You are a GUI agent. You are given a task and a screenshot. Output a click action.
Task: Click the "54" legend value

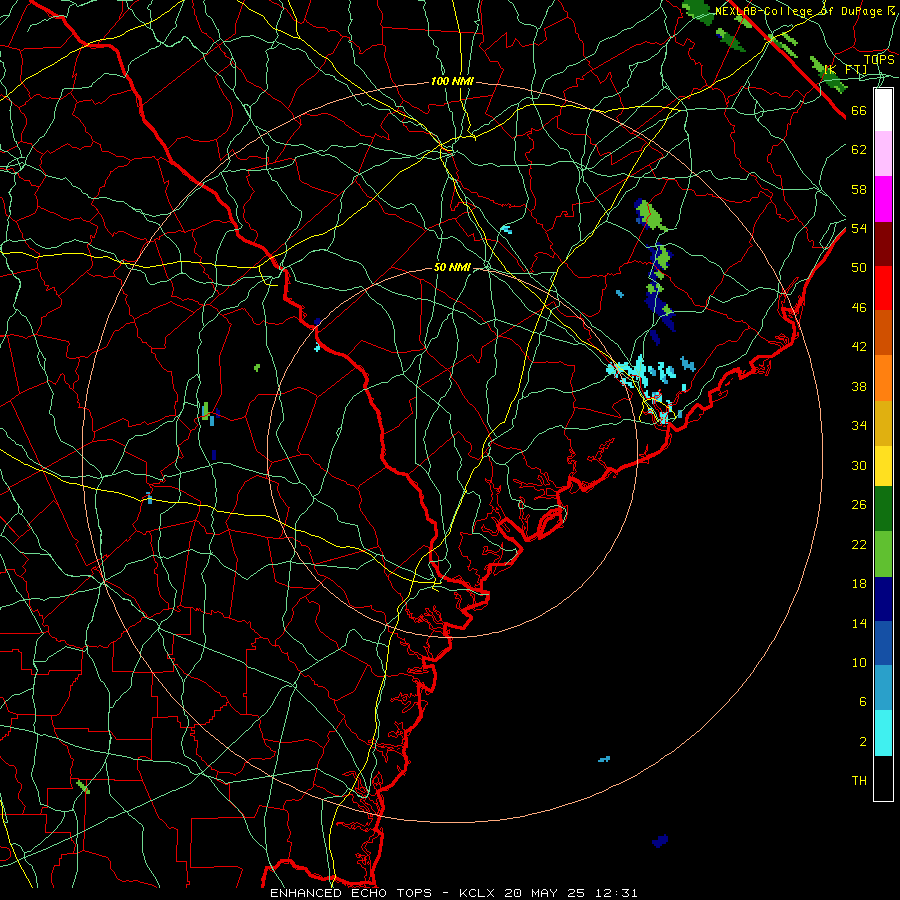(x=859, y=228)
